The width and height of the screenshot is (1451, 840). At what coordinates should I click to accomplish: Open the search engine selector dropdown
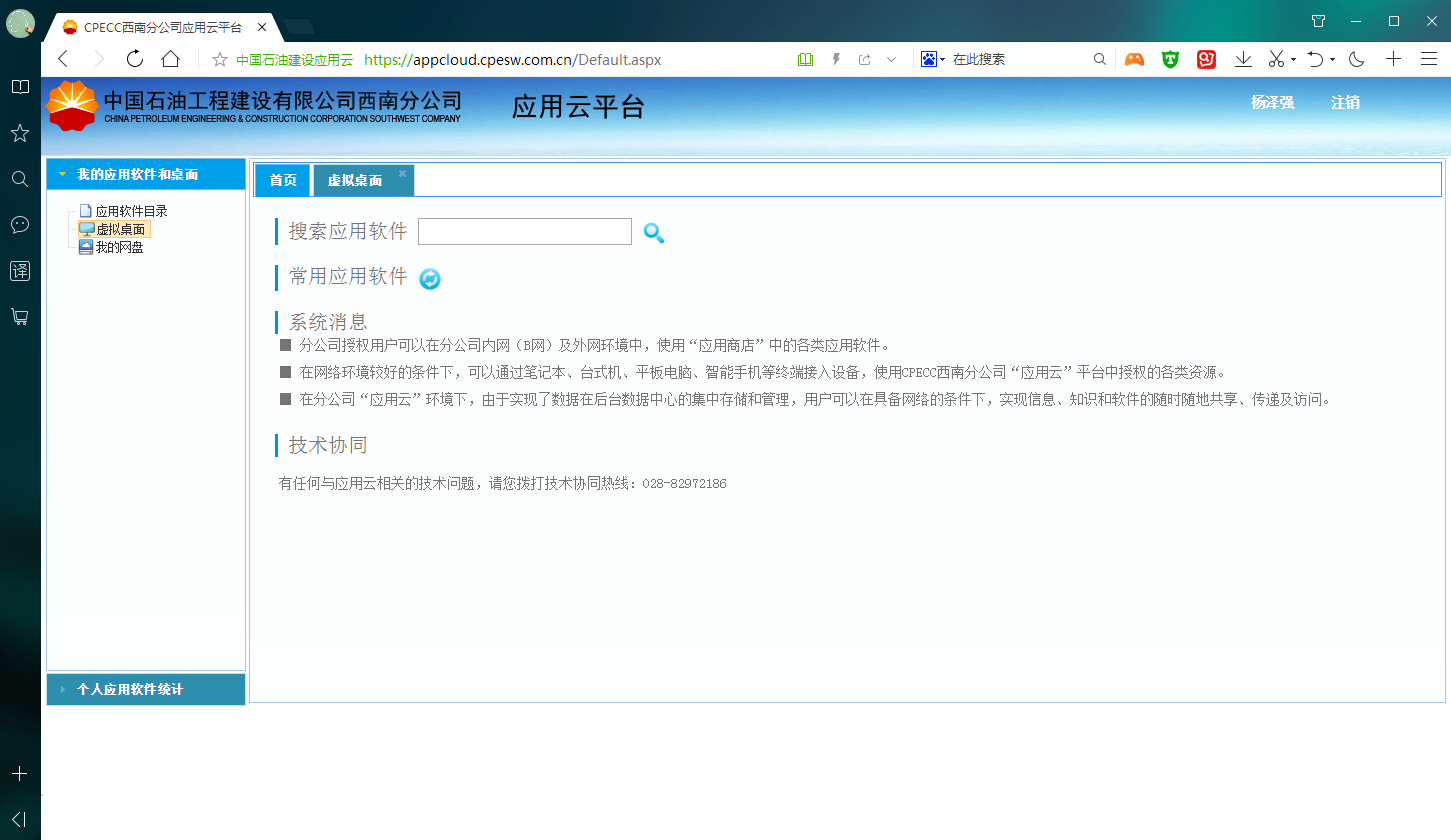point(932,60)
